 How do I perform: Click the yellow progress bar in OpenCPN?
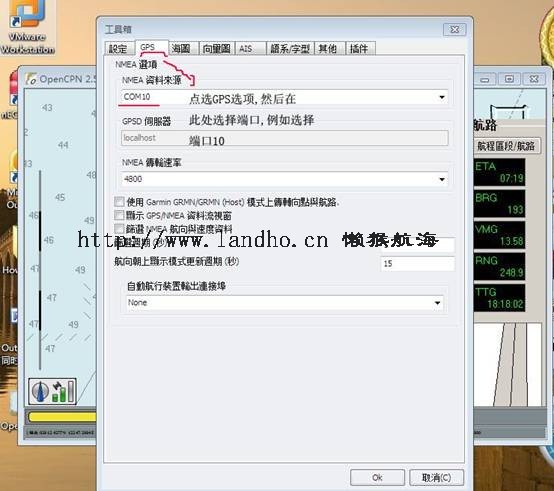pyautogui.click(x=62, y=417)
